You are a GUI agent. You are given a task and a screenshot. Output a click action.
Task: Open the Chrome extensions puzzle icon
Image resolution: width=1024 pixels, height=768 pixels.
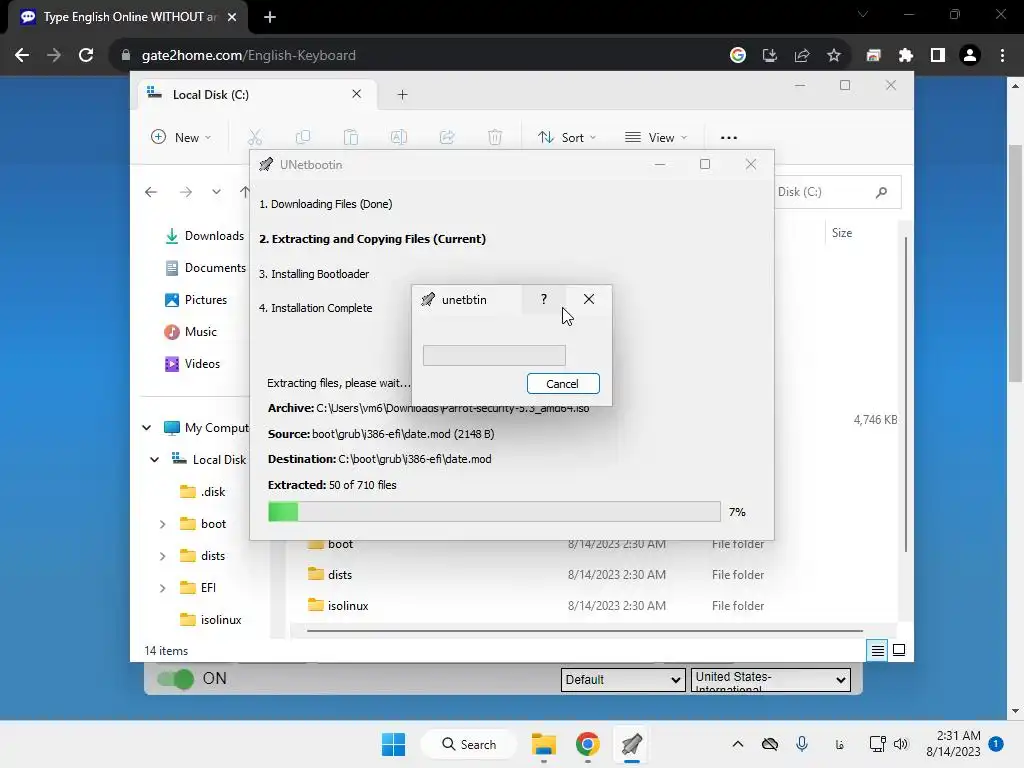[906, 56]
